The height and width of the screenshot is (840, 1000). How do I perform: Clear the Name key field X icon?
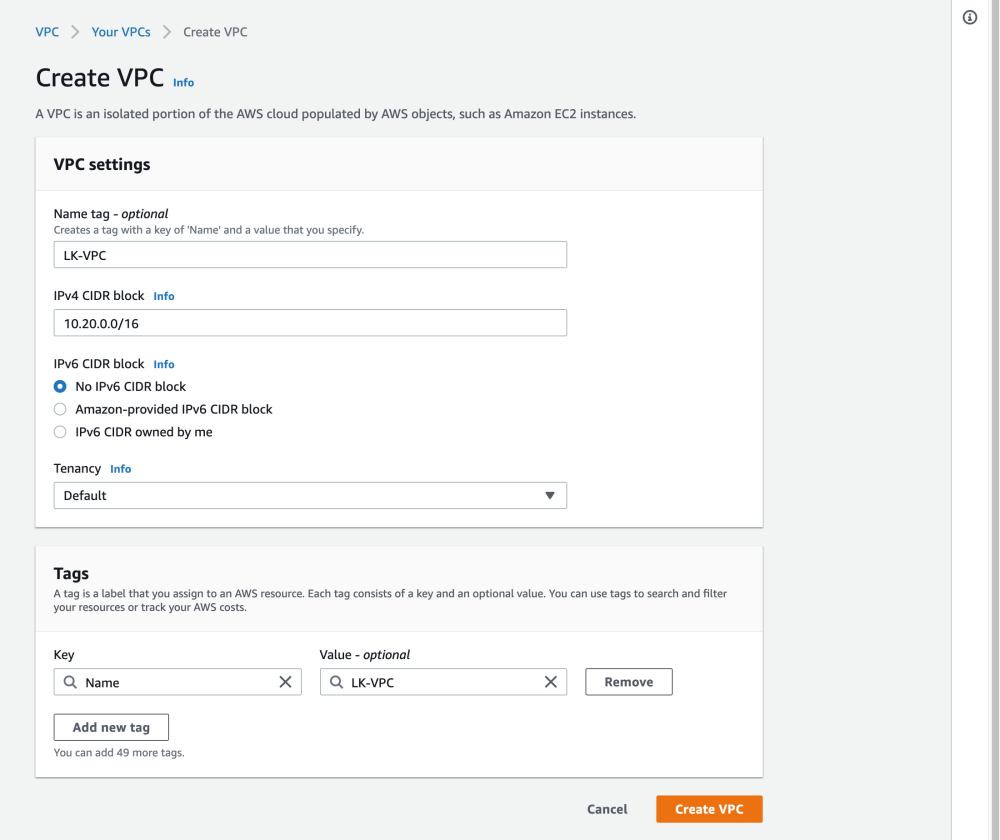point(285,682)
